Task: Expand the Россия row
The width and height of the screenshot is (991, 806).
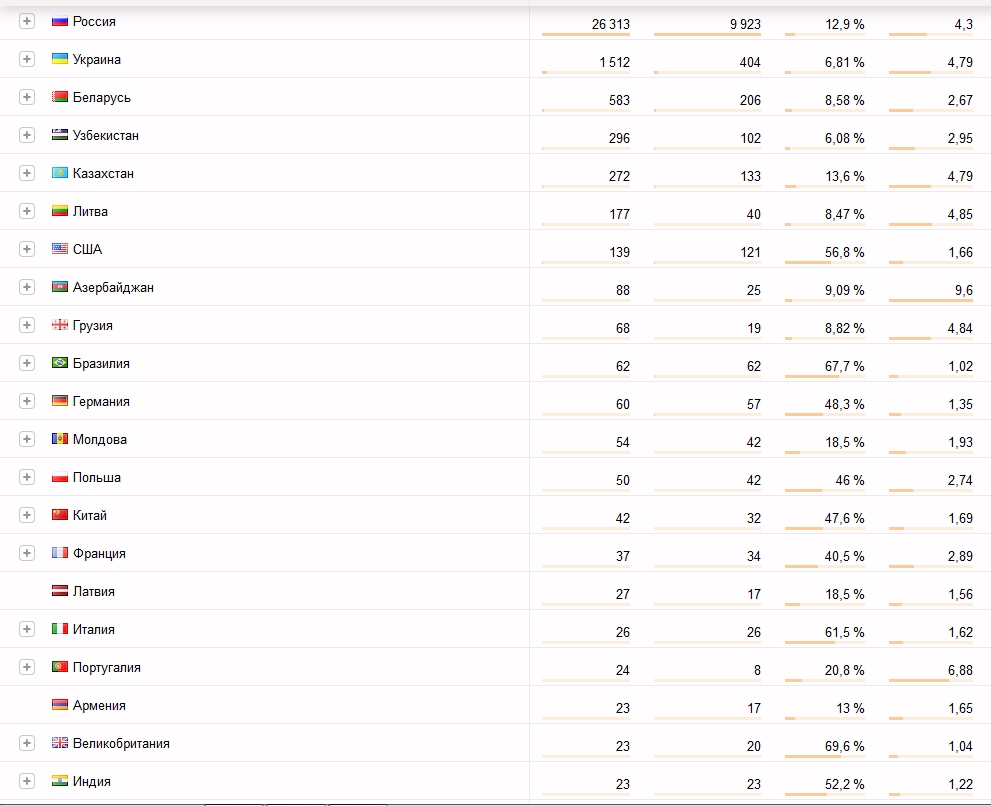Action: (x=27, y=21)
